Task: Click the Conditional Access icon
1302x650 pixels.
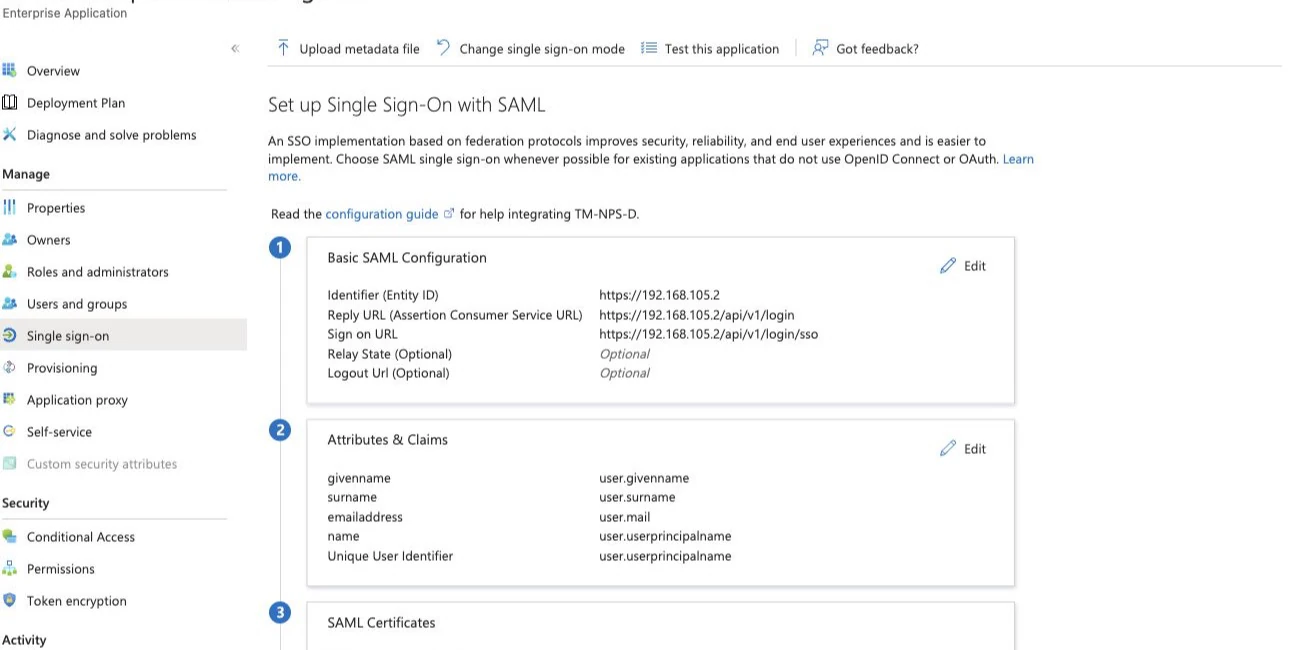Action: 9,536
